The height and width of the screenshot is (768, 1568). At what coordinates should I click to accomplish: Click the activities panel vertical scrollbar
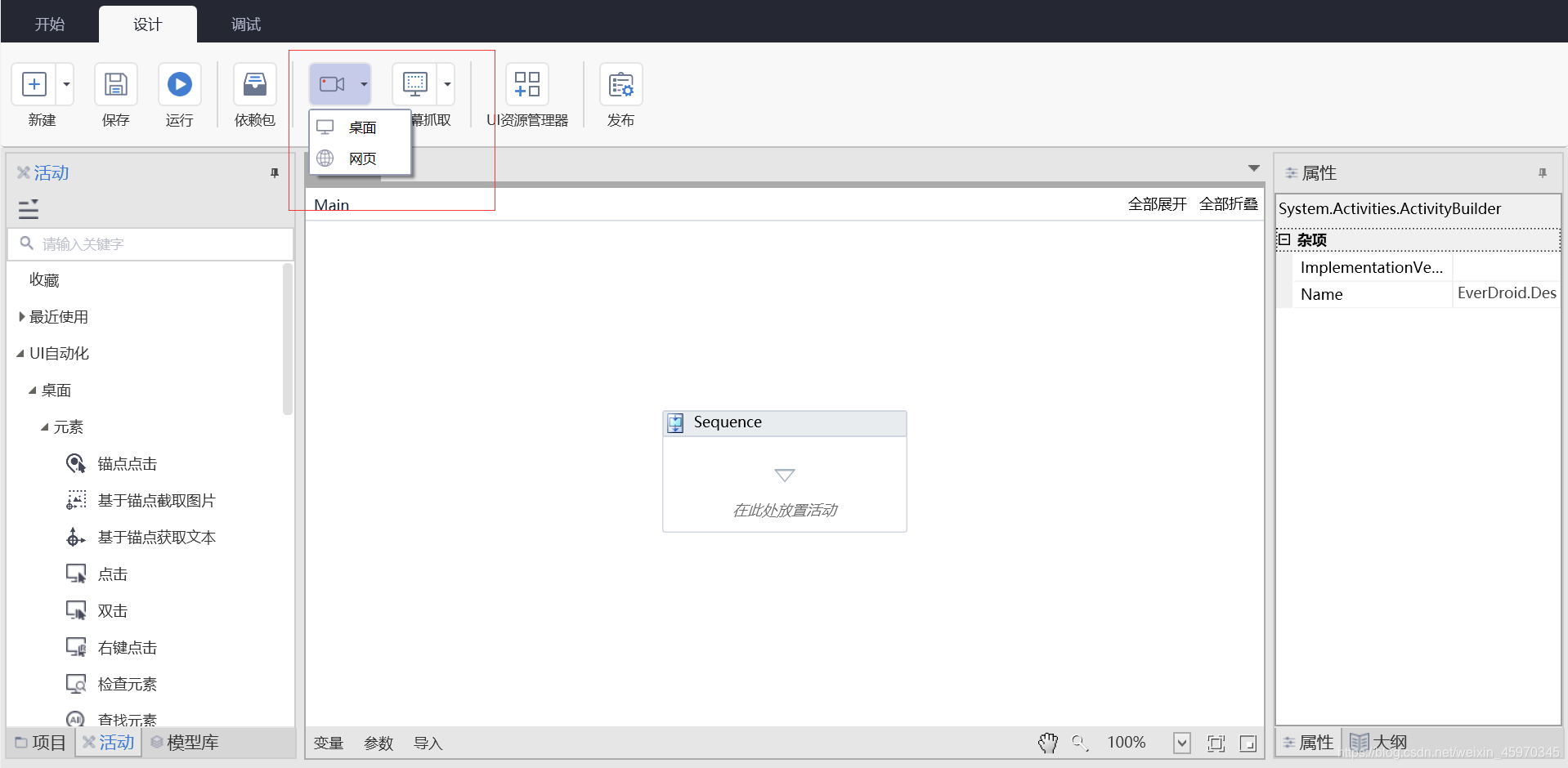(288, 338)
